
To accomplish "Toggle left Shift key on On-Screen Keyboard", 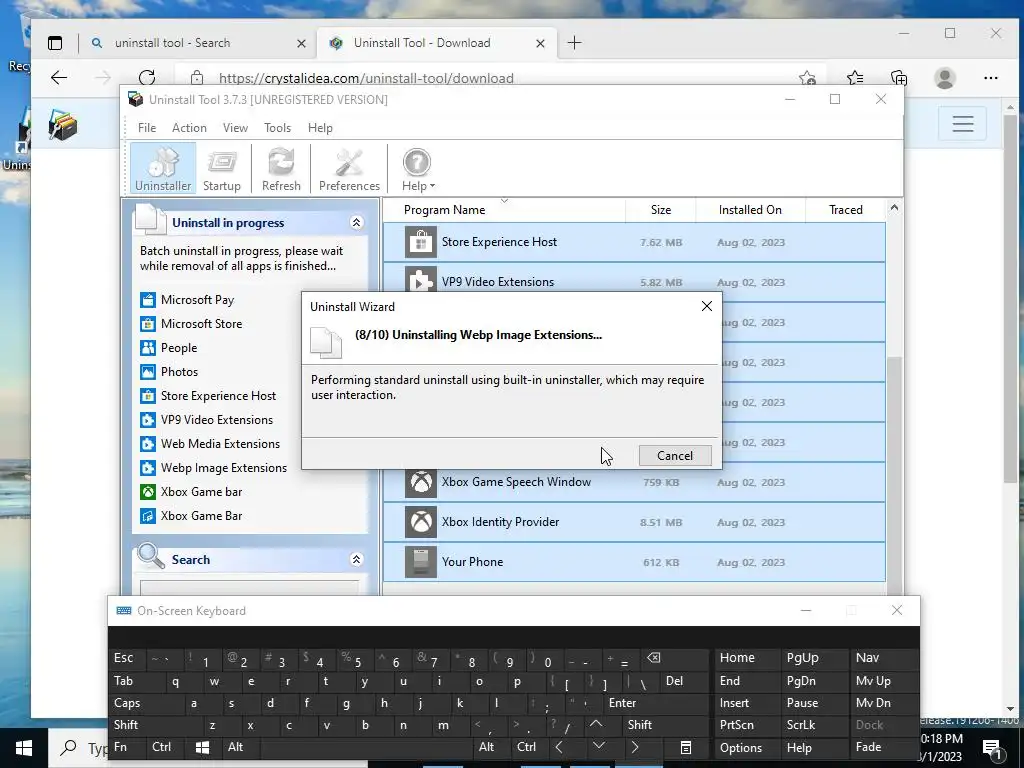I will click(126, 725).
